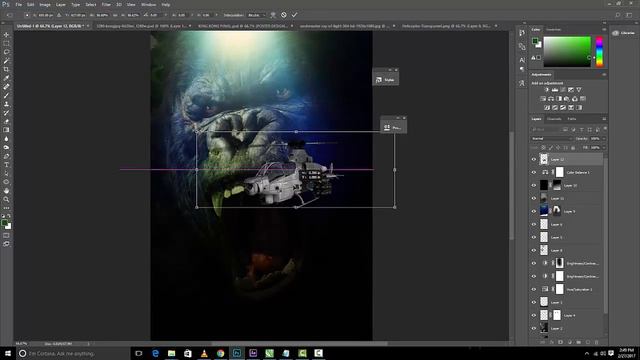Toggle visibility of Layer 4
640x360 pixels.
(533, 316)
